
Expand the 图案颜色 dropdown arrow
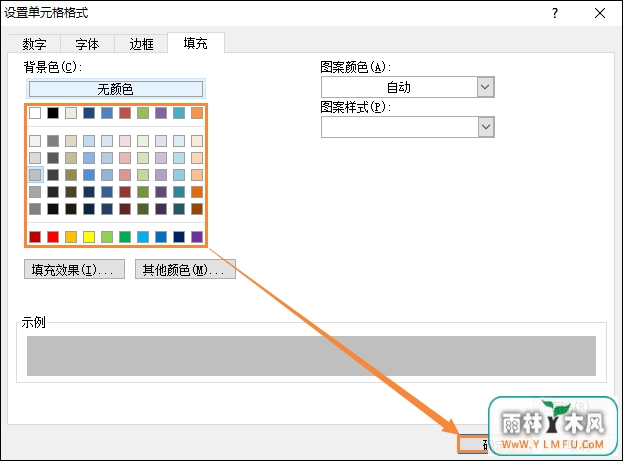point(486,87)
